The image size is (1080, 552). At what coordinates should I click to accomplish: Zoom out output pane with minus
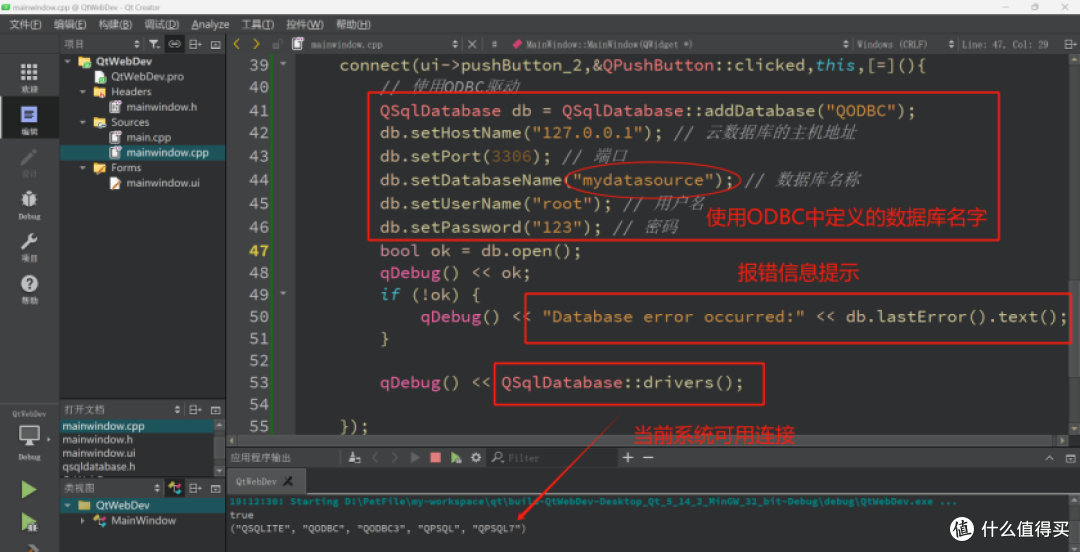[x=647, y=458]
